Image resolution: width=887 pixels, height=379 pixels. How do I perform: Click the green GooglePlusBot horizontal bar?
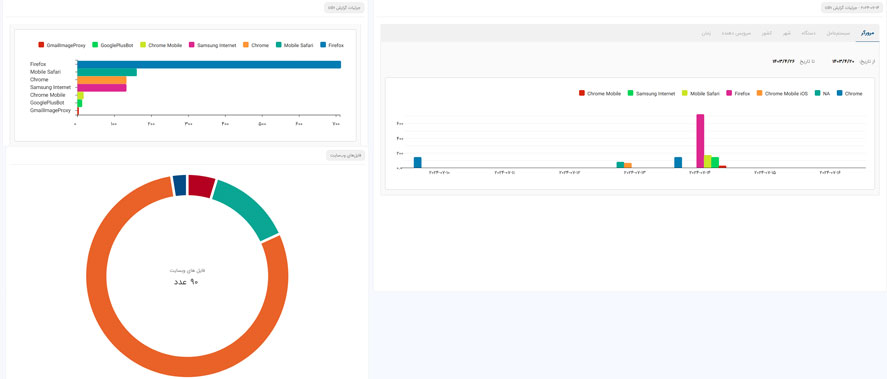79,104
